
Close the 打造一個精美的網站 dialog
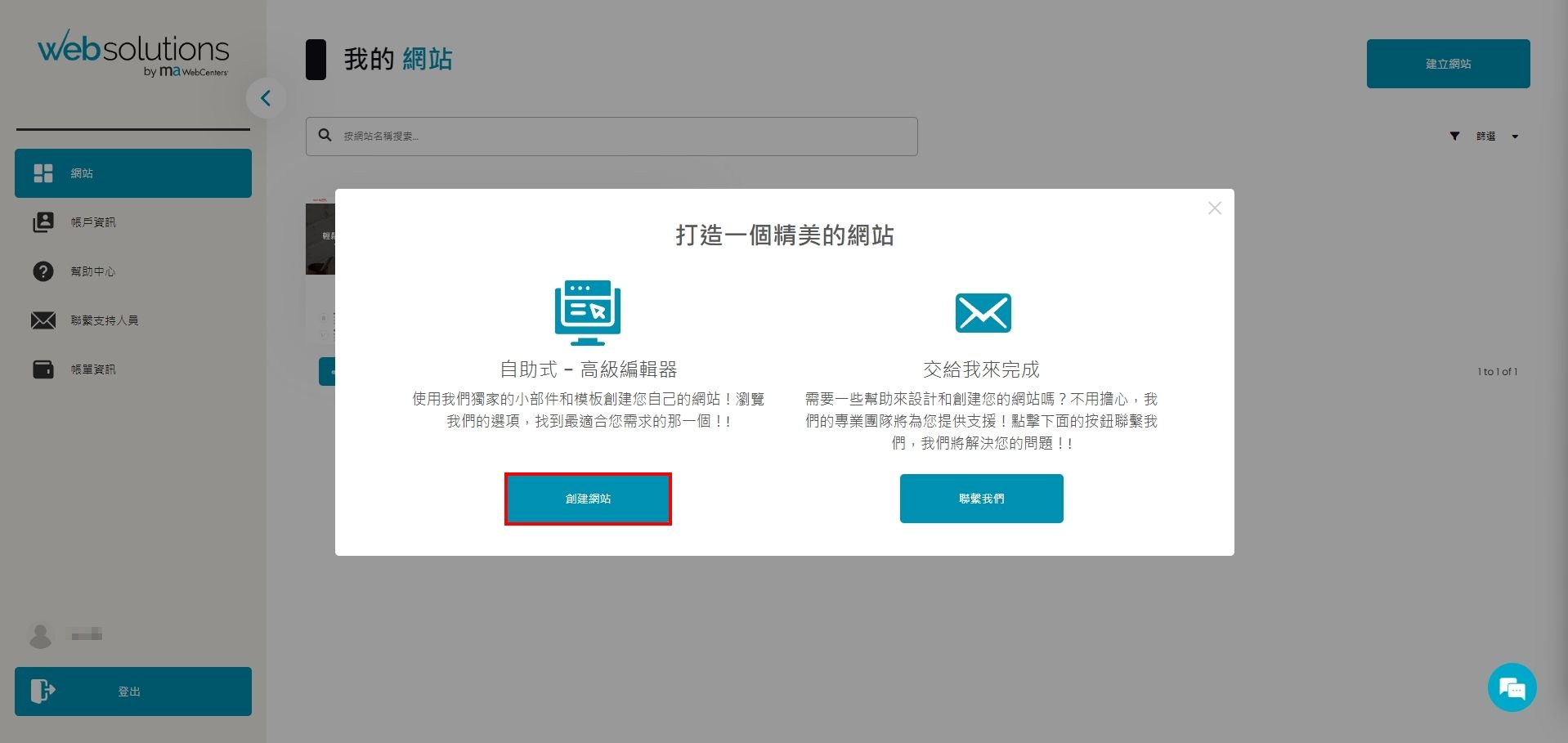[1215, 208]
